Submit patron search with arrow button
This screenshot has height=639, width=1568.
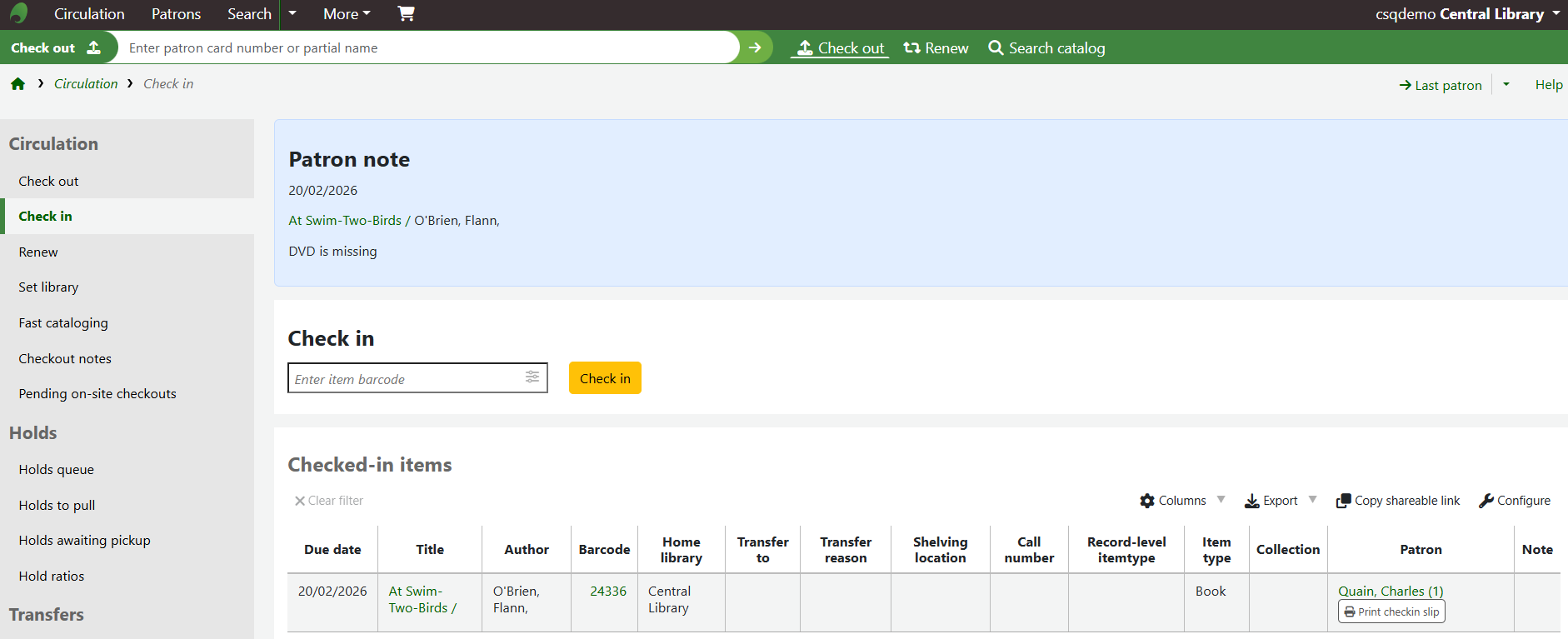755,47
